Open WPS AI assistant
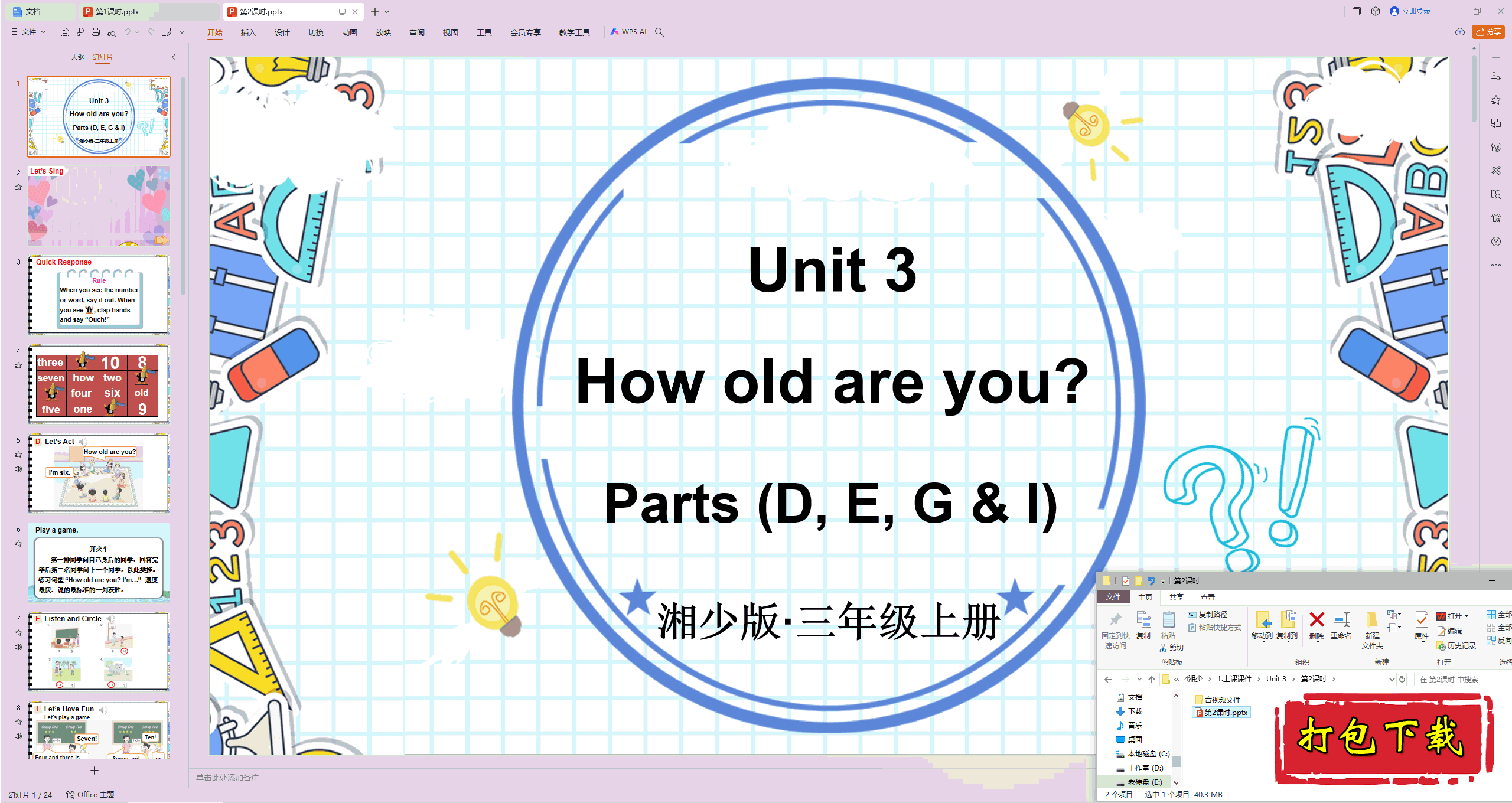This screenshot has width=1512, height=803. click(x=628, y=32)
